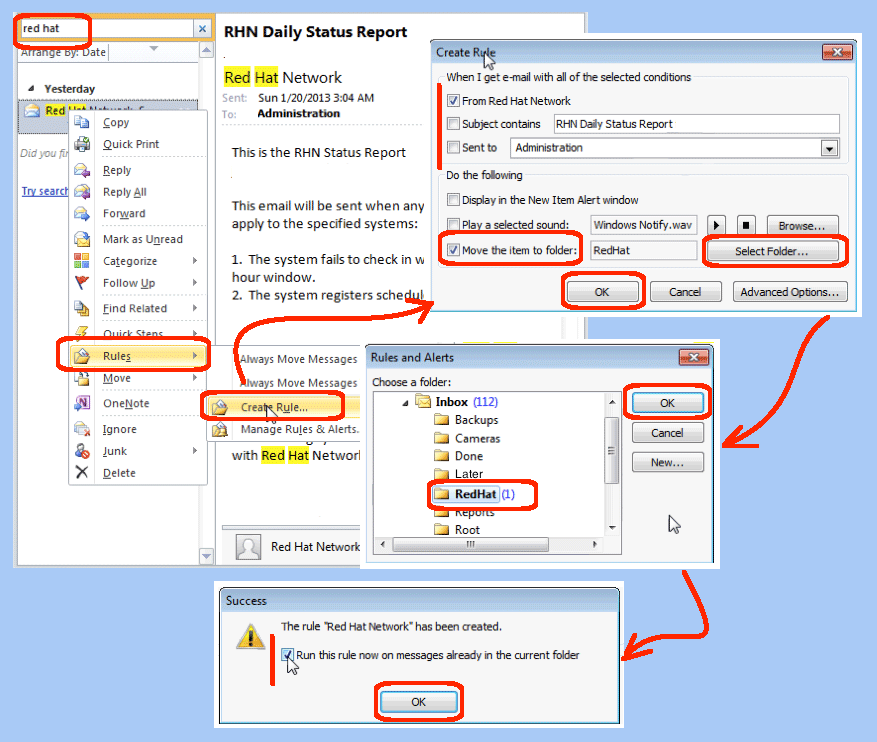
Task: Click the Forward arrow icon
Action: pyautogui.click(x=82, y=213)
